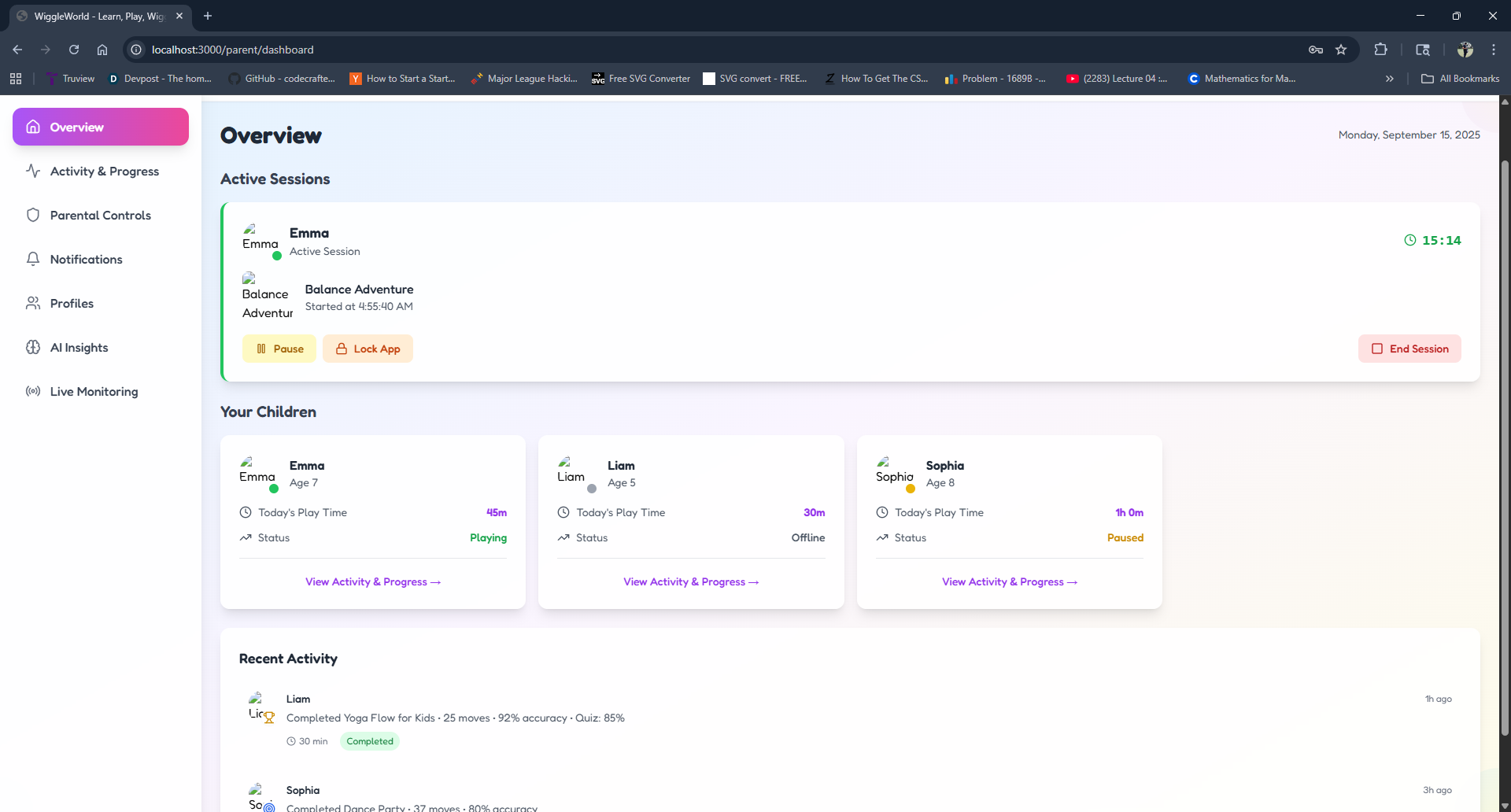Open the Overview sidebar page

pos(101,127)
